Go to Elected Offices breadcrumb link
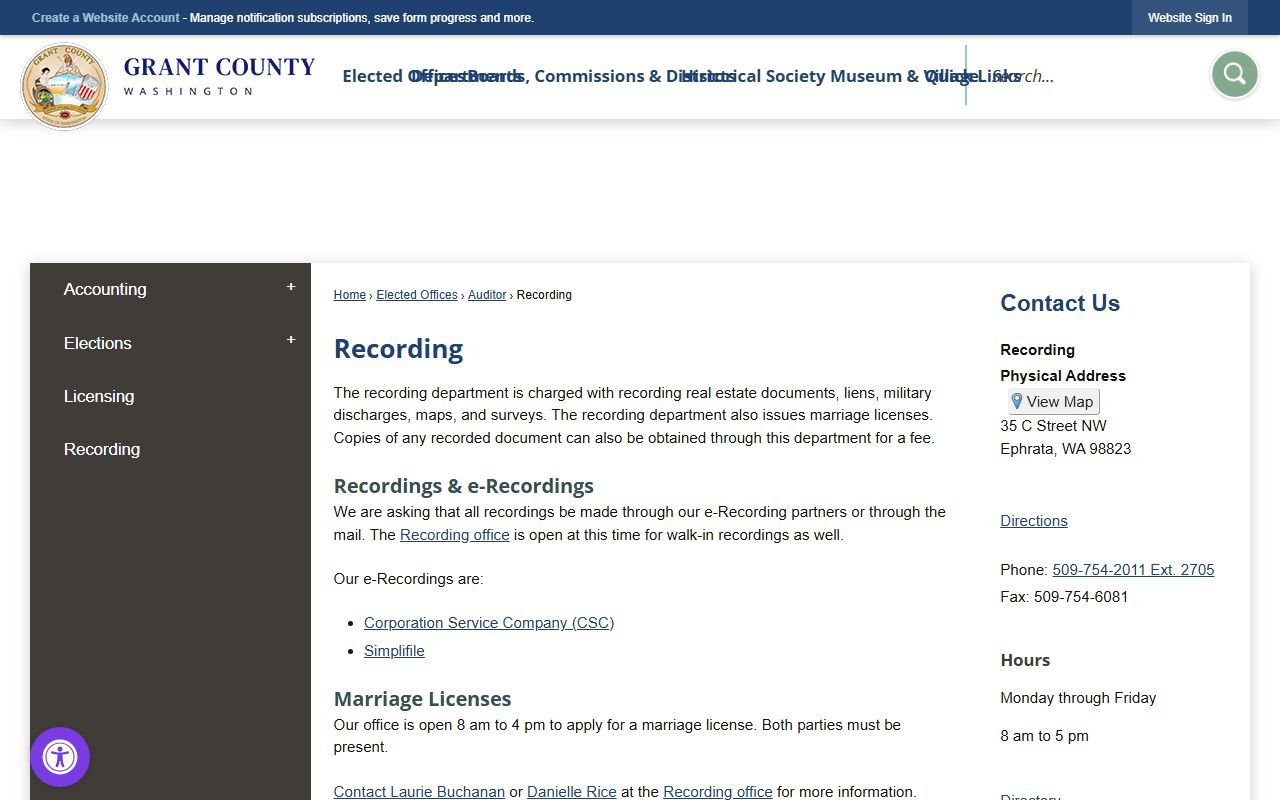Viewport: 1280px width, 800px height. pos(417,295)
